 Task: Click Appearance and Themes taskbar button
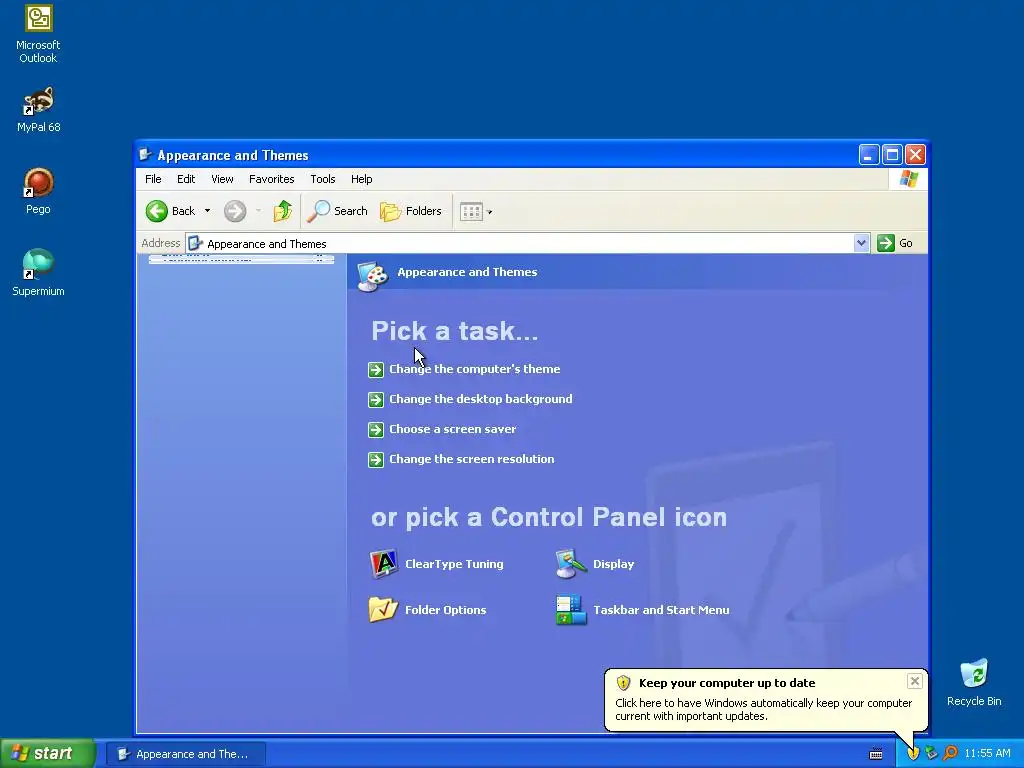pyautogui.click(x=186, y=754)
